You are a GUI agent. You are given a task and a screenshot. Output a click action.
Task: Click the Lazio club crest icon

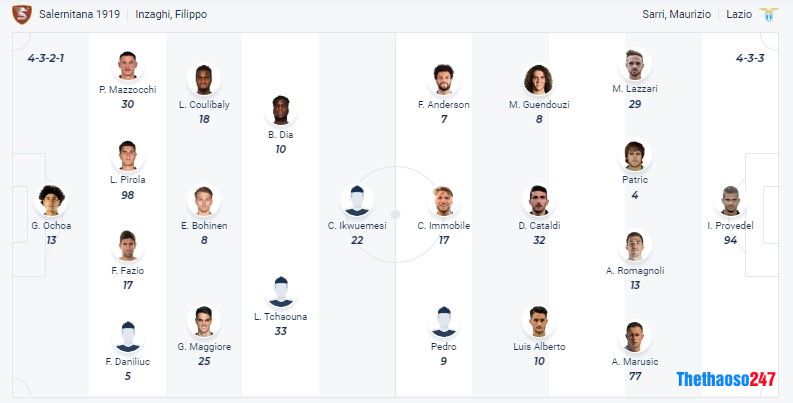point(769,15)
